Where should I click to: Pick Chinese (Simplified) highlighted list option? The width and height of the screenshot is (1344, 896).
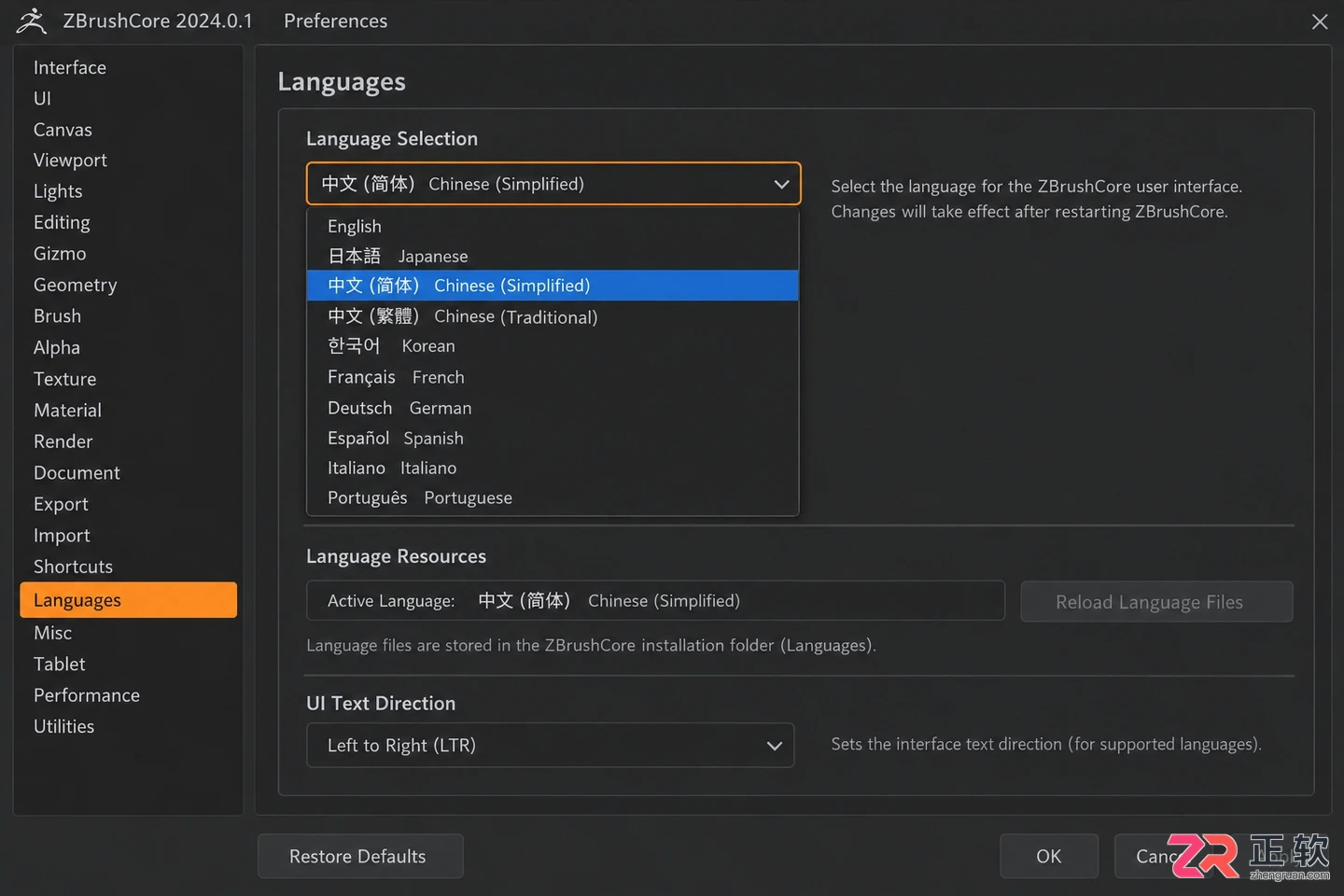coord(553,286)
